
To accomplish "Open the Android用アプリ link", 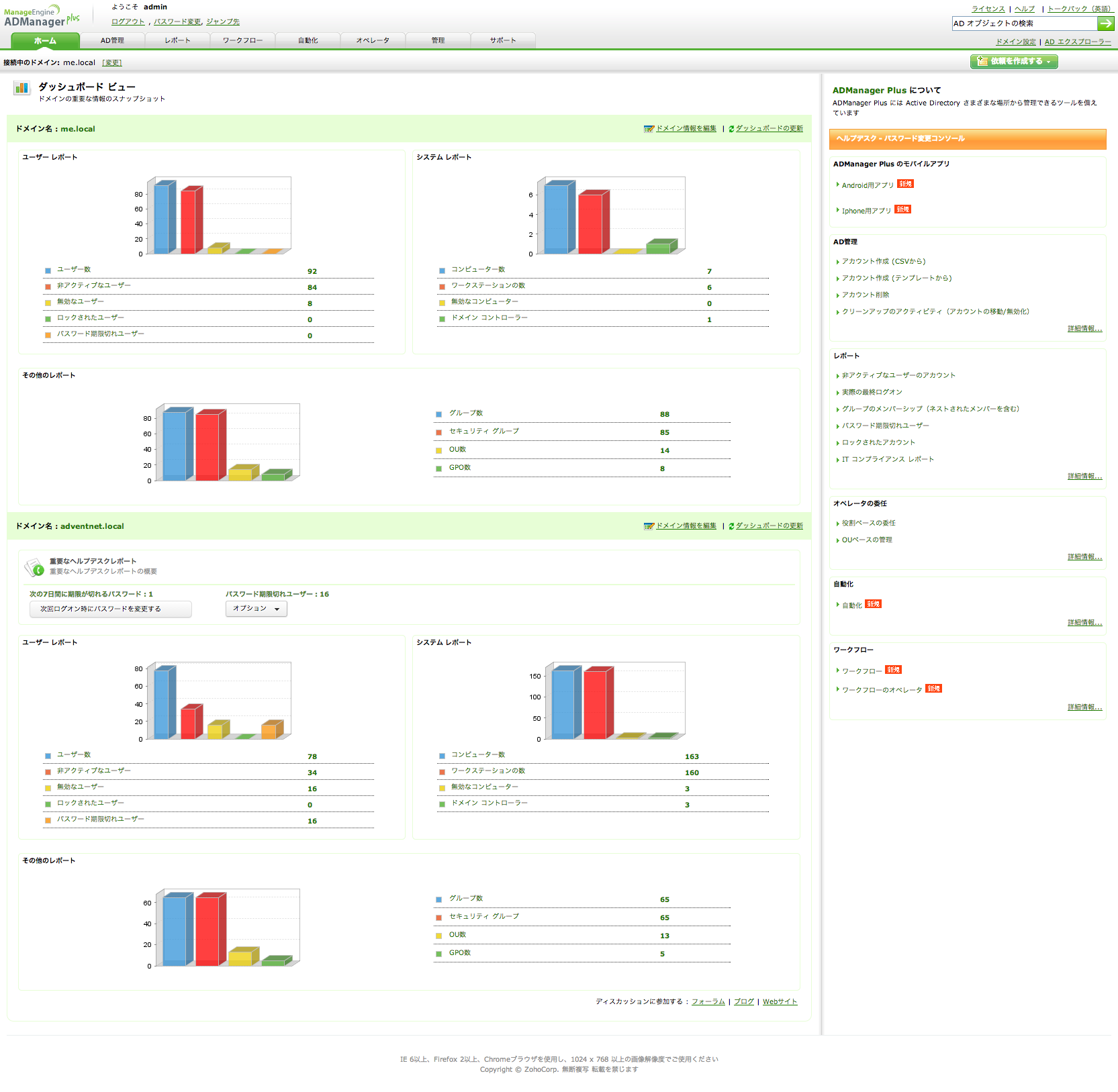I will tap(868, 185).
